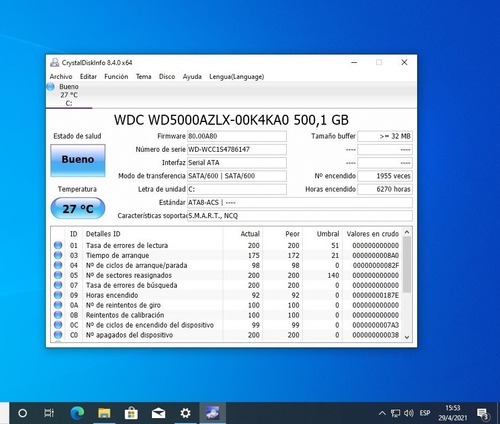Click the Firmware field 80.00A80

coord(237,136)
